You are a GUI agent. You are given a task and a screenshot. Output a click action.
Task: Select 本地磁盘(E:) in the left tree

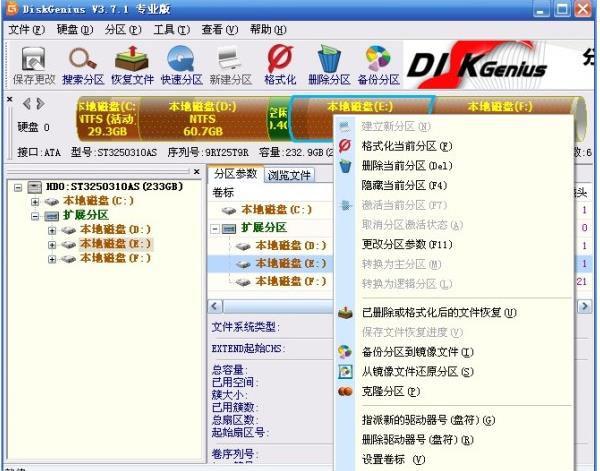point(115,244)
